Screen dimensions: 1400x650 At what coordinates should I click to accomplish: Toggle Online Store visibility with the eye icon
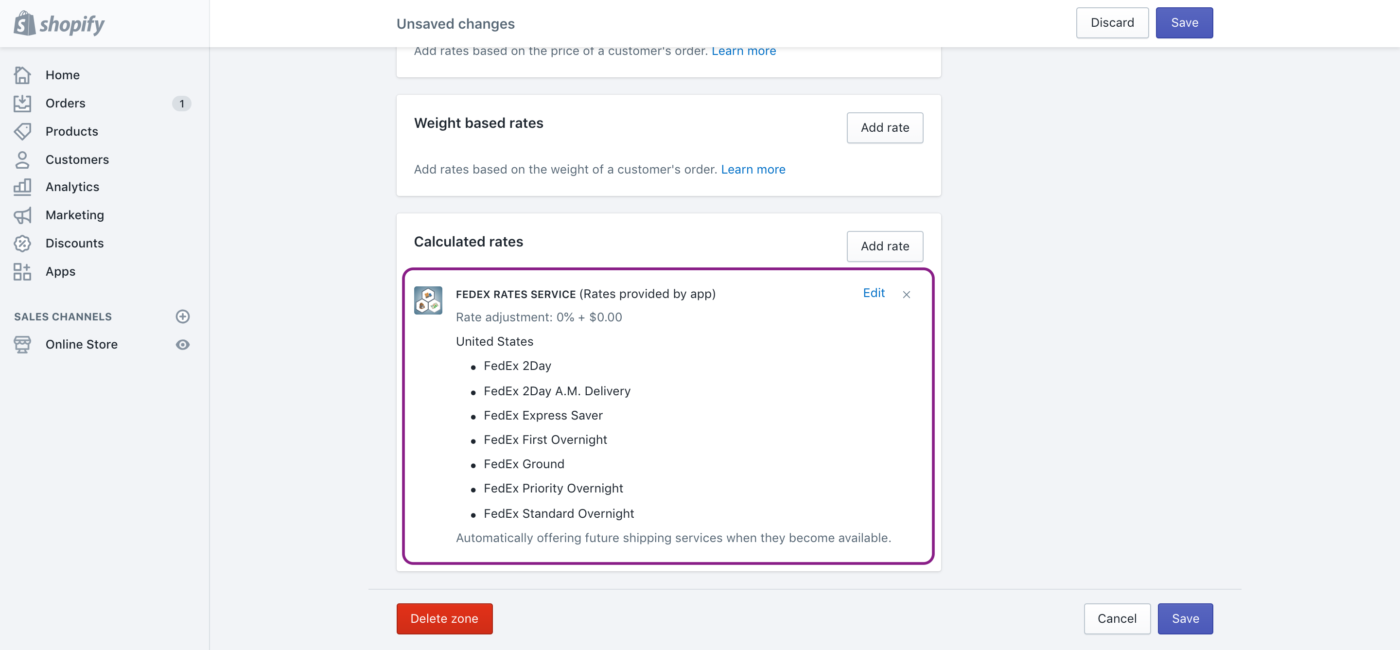[x=182, y=344]
